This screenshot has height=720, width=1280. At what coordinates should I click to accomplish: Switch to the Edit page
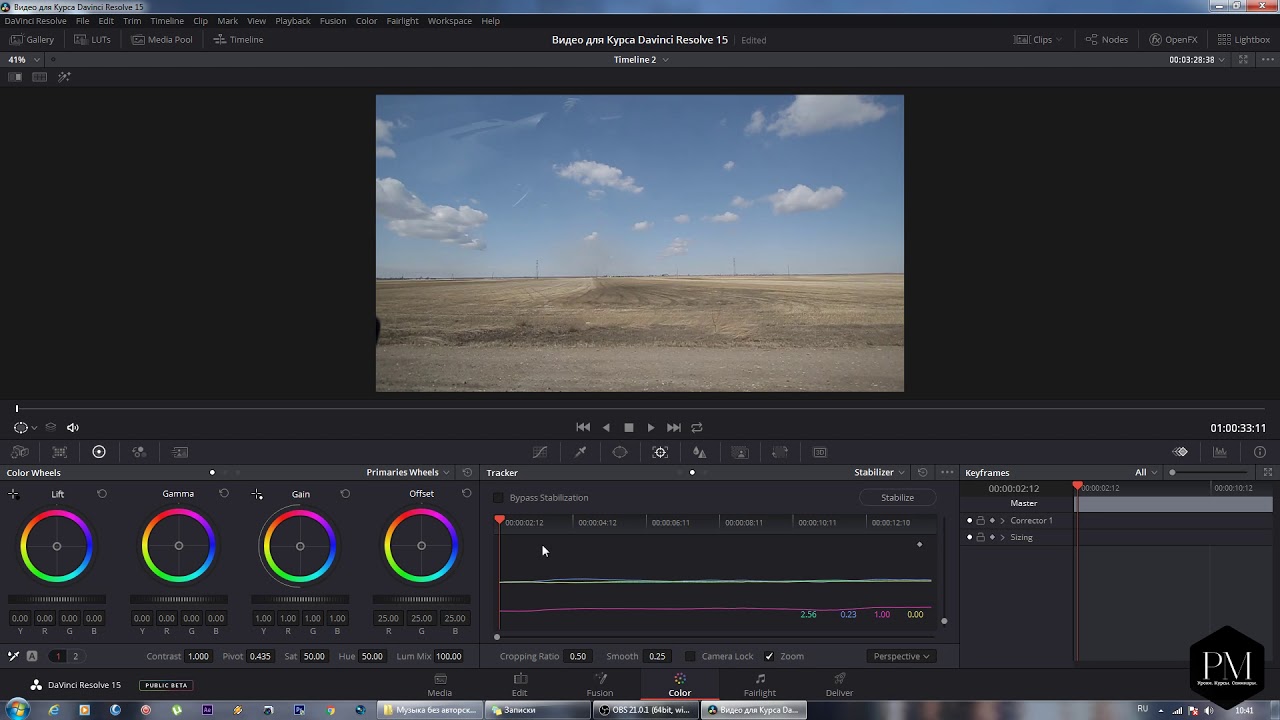coord(520,685)
